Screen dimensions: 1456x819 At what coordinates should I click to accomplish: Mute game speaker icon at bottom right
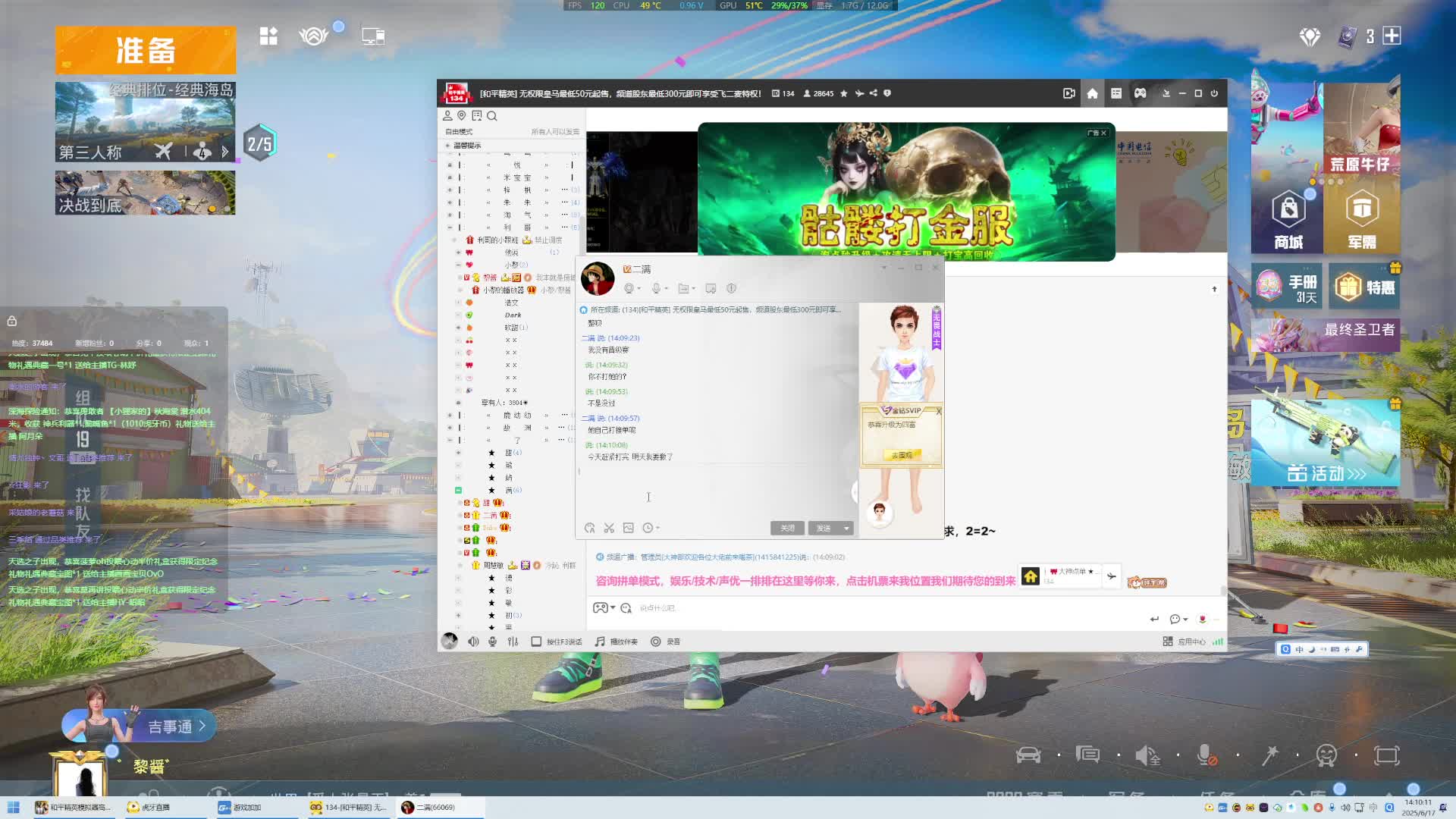pos(1147,755)
